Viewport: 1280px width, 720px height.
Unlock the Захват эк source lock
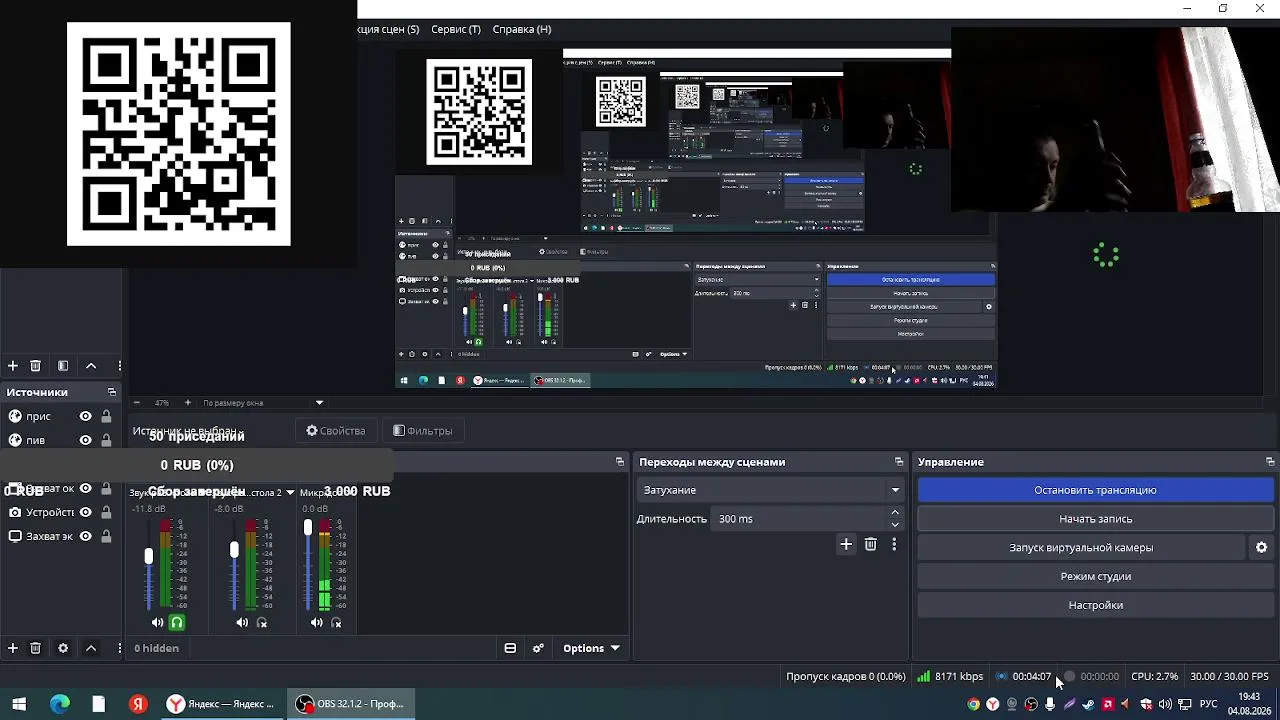click(106, 536)
